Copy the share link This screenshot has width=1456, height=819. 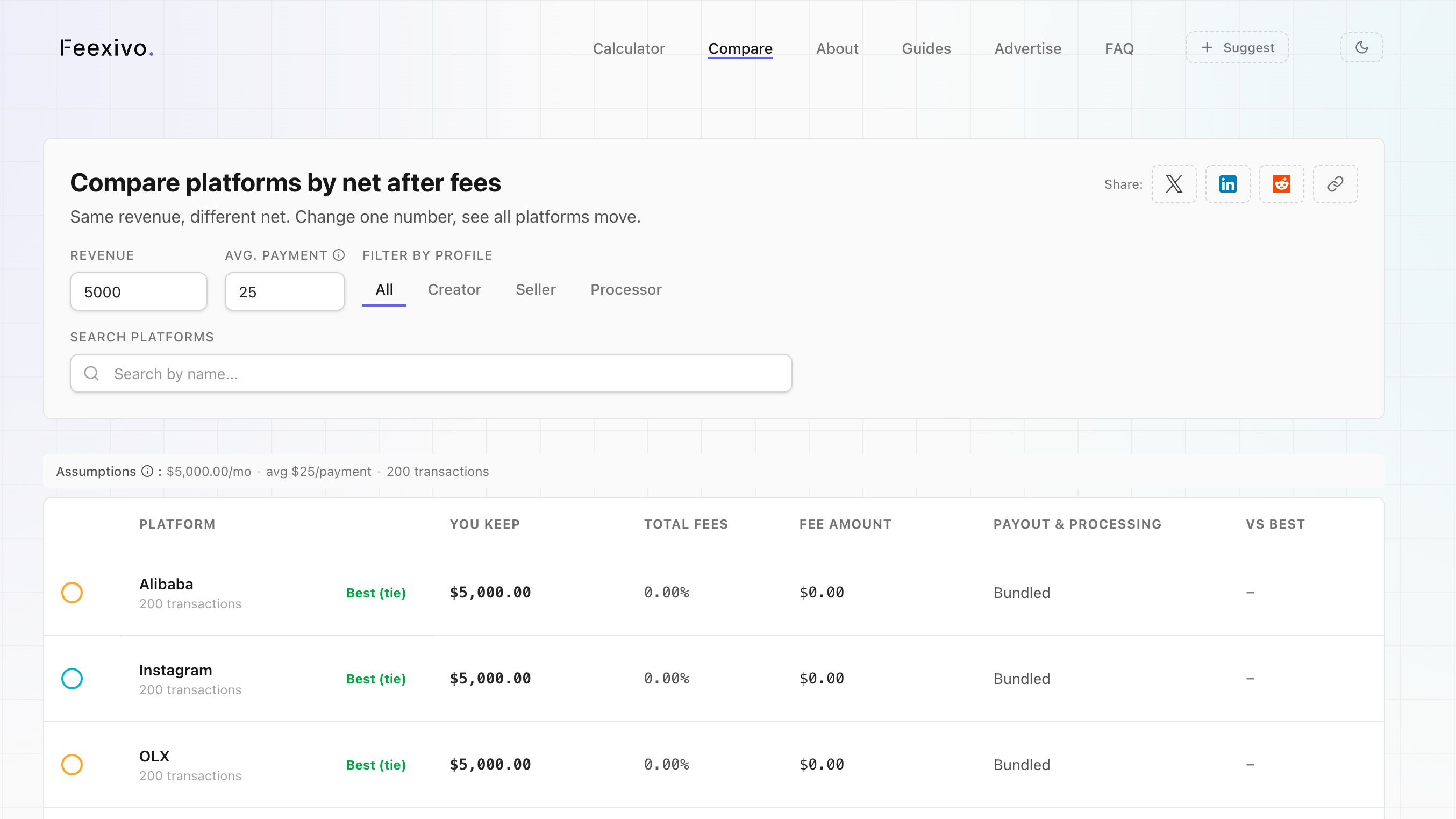1335,184
